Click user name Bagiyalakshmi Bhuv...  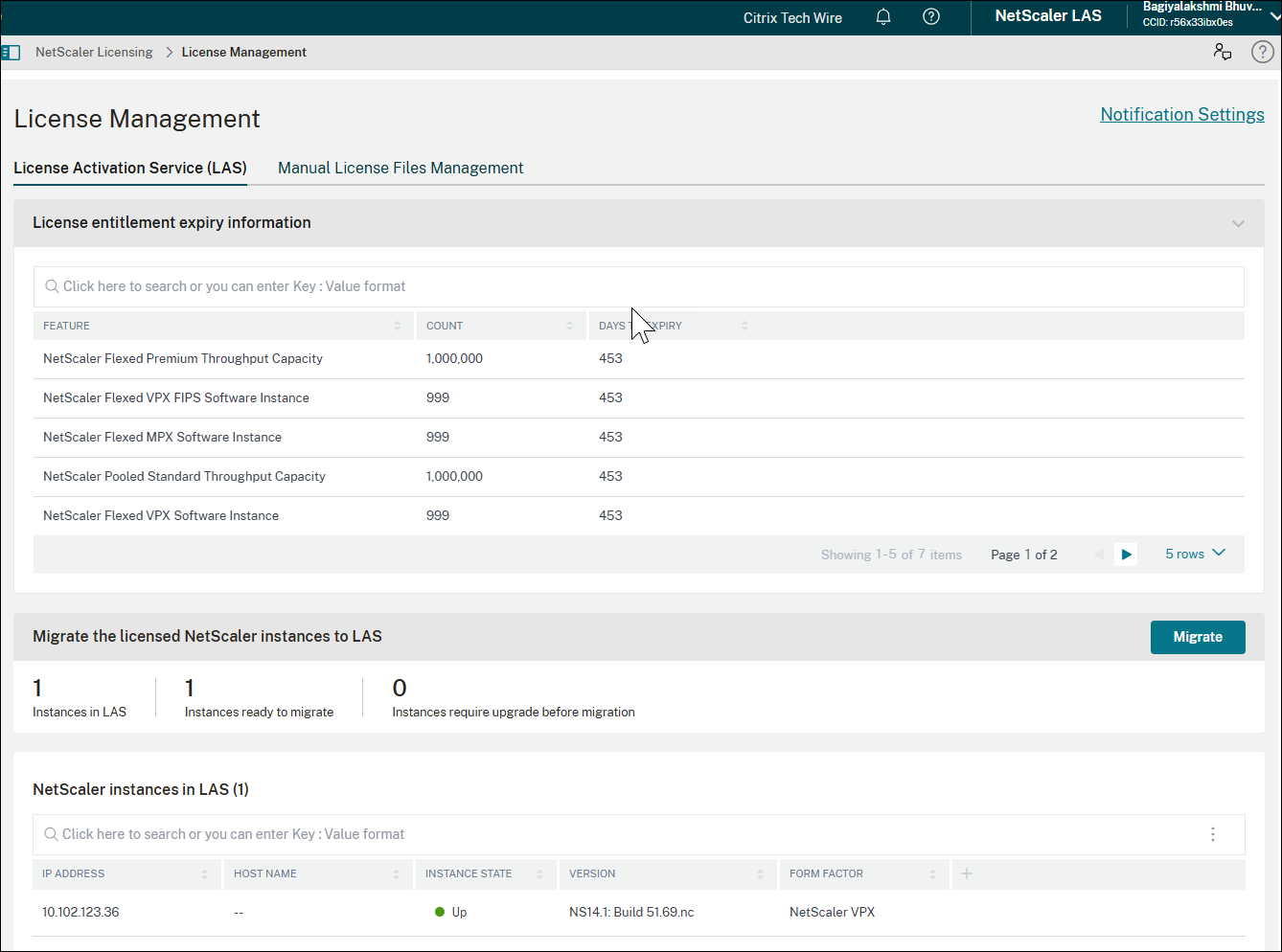tap(1202, 7)
